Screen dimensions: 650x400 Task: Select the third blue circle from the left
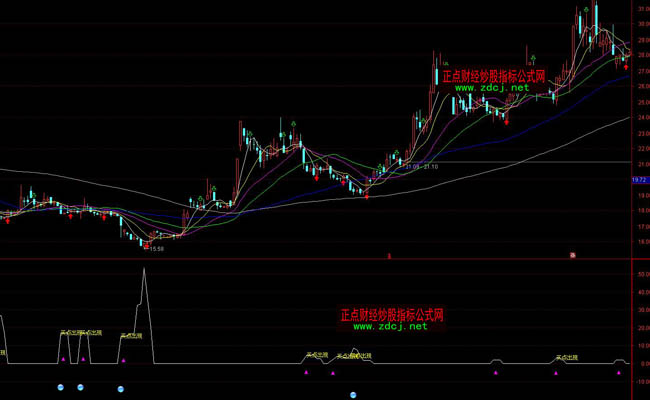(121, 388)
